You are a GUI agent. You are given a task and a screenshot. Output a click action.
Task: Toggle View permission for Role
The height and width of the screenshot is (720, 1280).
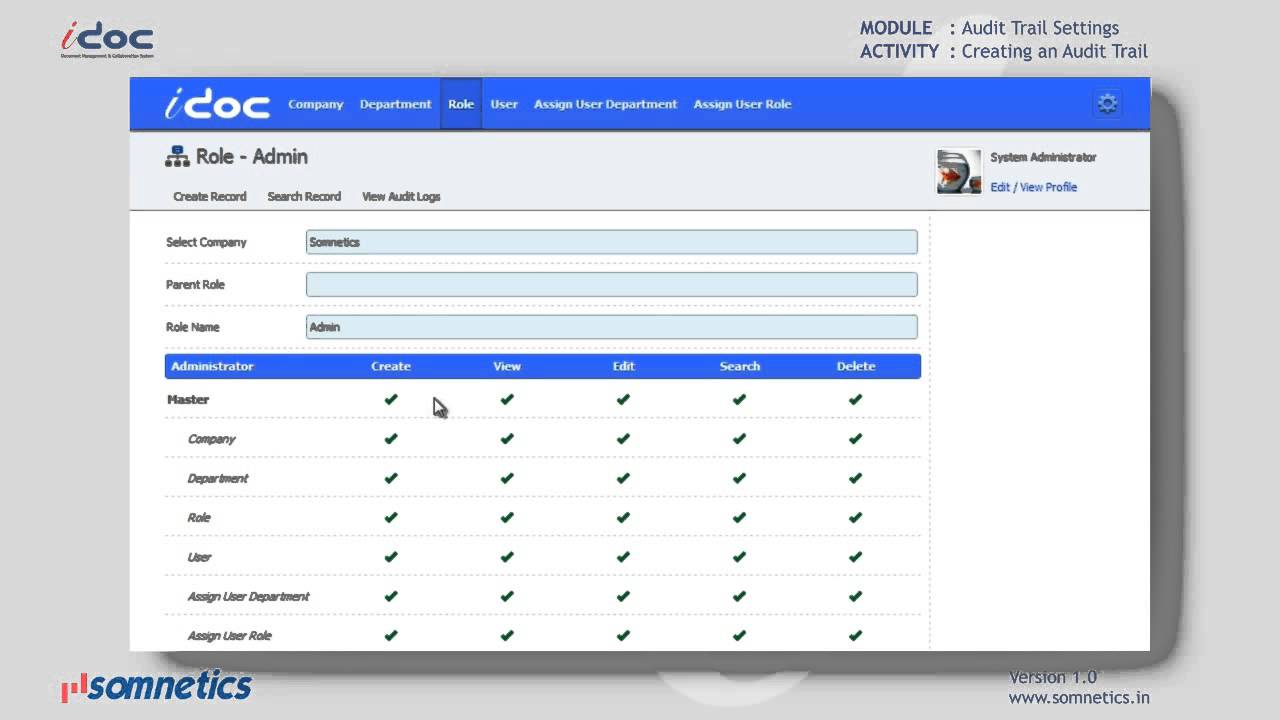pyautogui.click(x=507, y=517)
